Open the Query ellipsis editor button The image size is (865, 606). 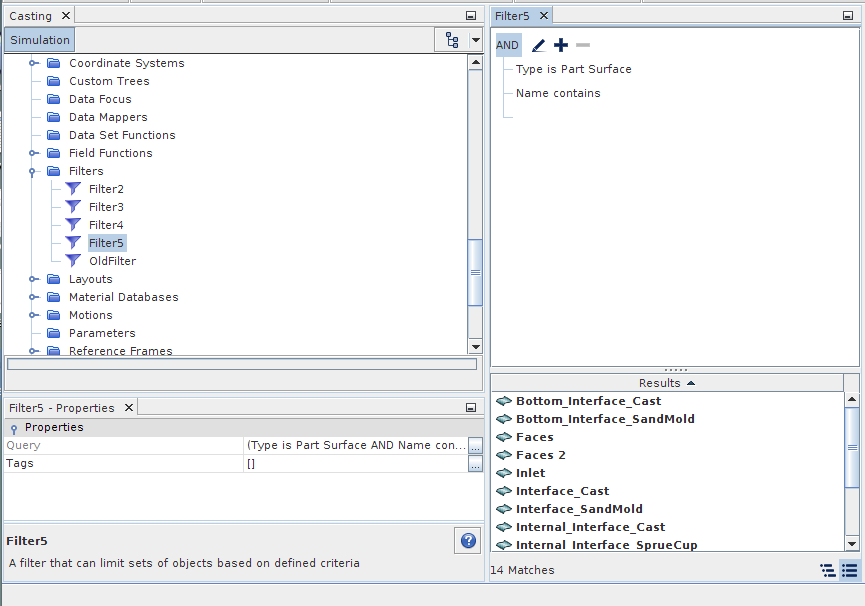click(475, 446)
